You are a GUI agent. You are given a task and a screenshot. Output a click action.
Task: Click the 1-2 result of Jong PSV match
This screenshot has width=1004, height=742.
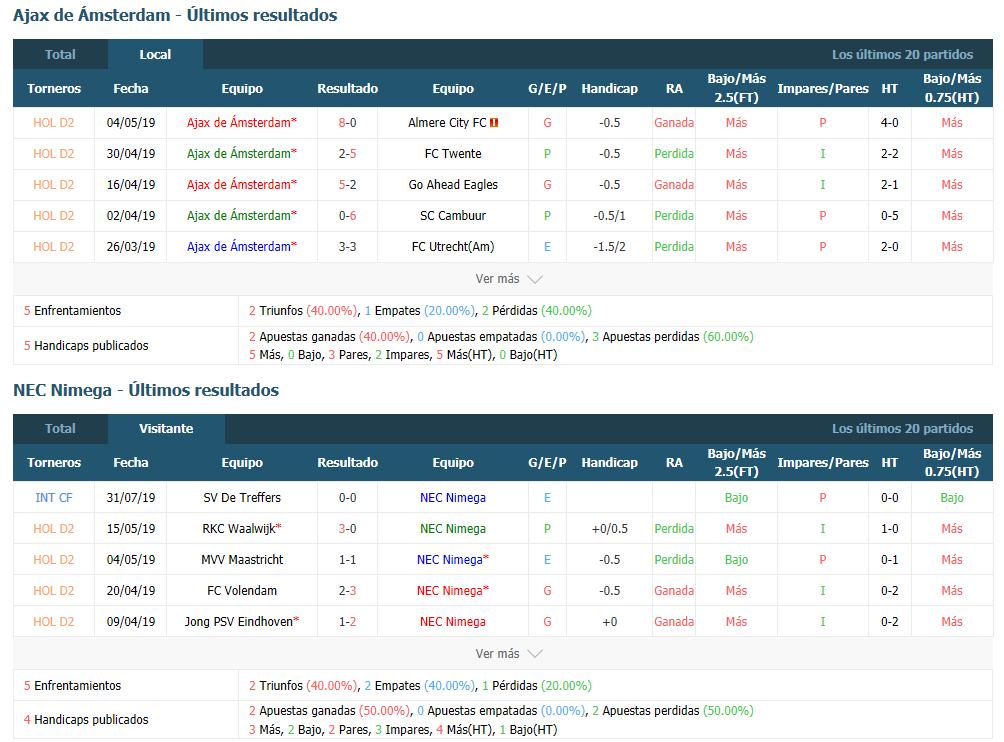pyautogui.click(x=348, y=622)
